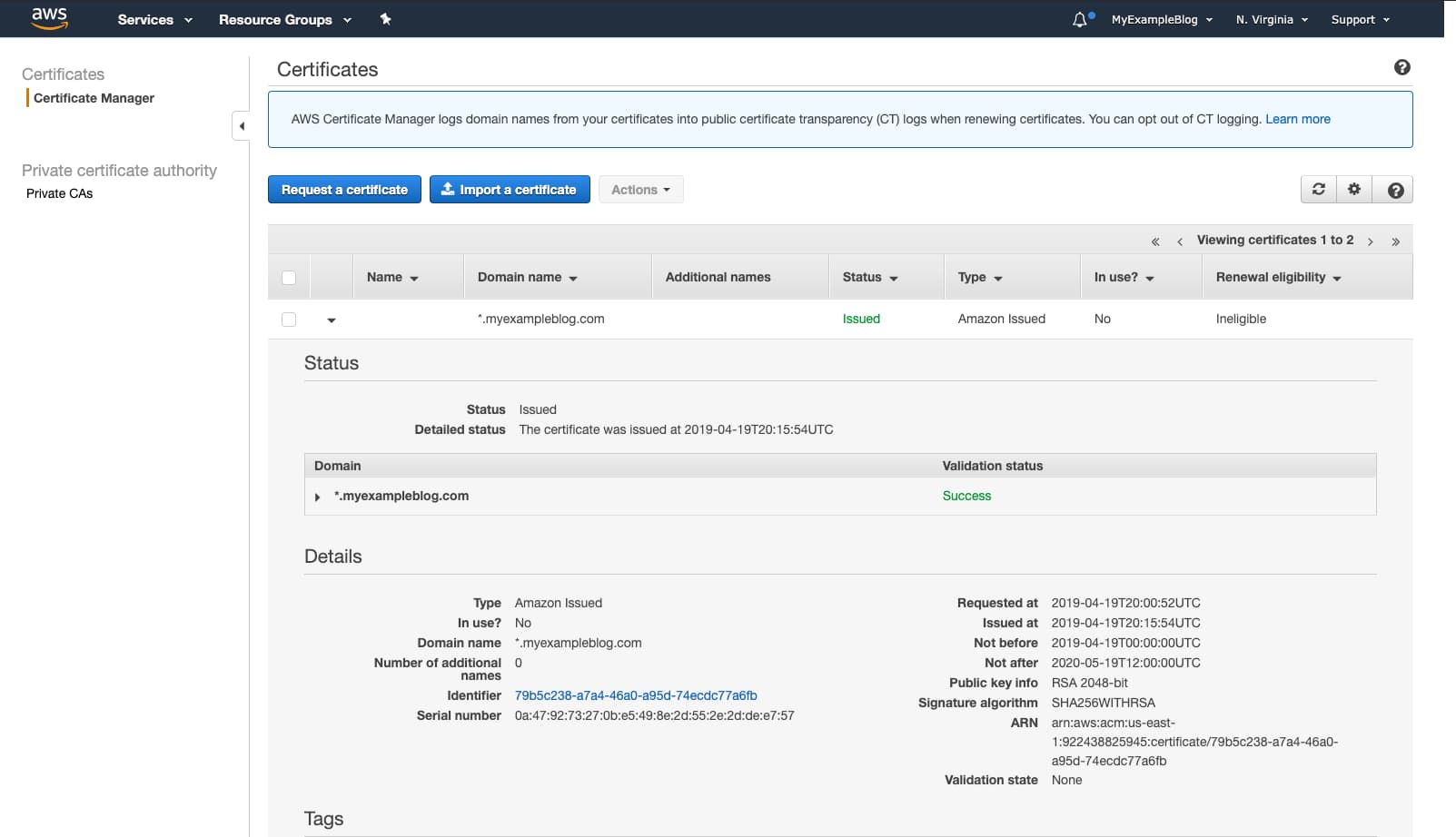Click the Not before 2019-04-19T00:00:00UTC value

tap(1126, 643)
